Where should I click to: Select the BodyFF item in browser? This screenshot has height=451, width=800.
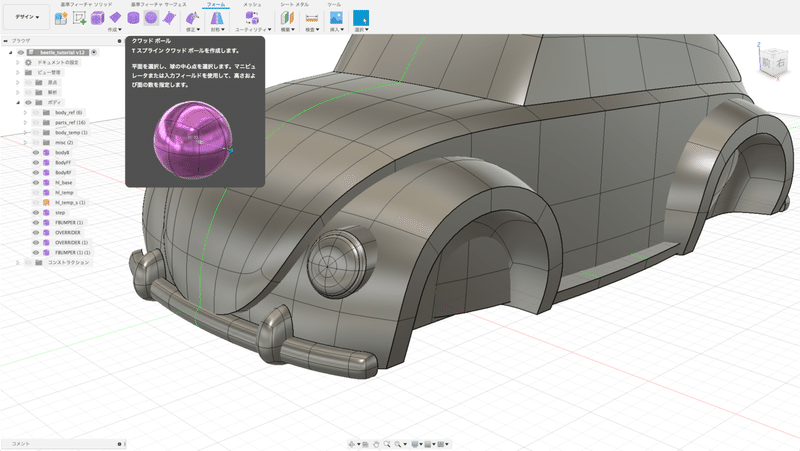64,163
